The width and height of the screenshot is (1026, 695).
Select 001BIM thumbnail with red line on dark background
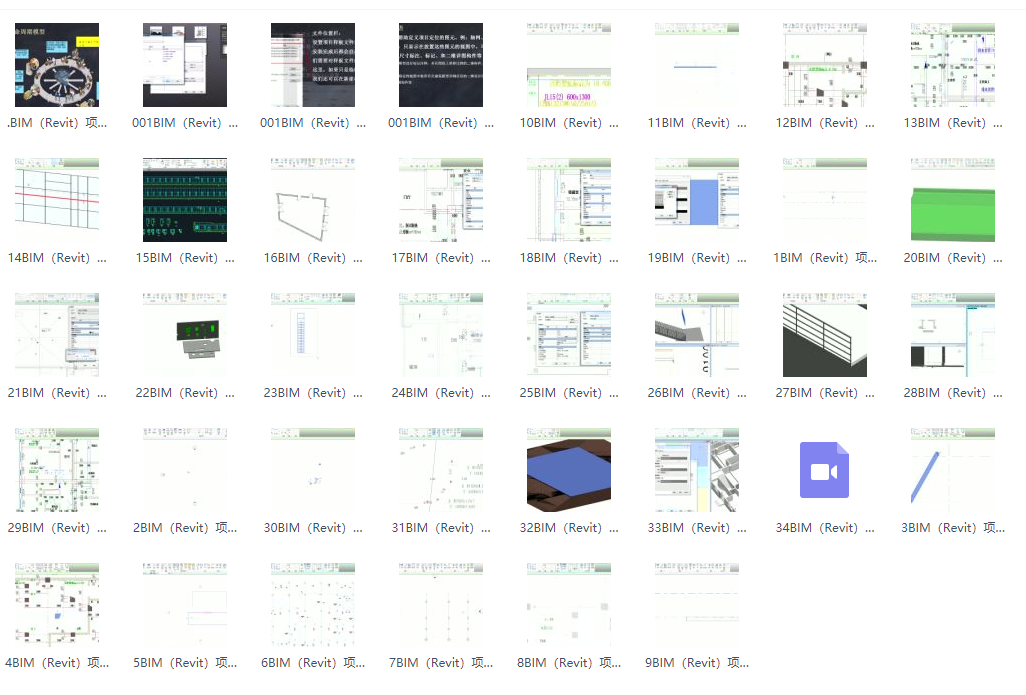click(313, 65)
